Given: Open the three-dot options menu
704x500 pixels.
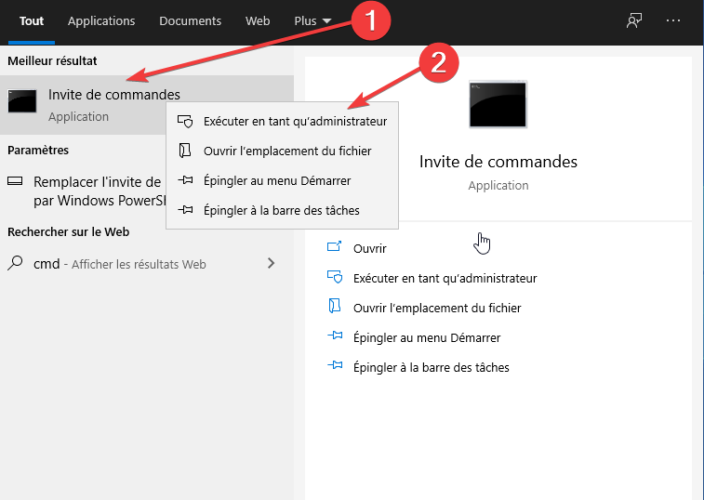Looking at the screenshot, I should click(673, 21).
